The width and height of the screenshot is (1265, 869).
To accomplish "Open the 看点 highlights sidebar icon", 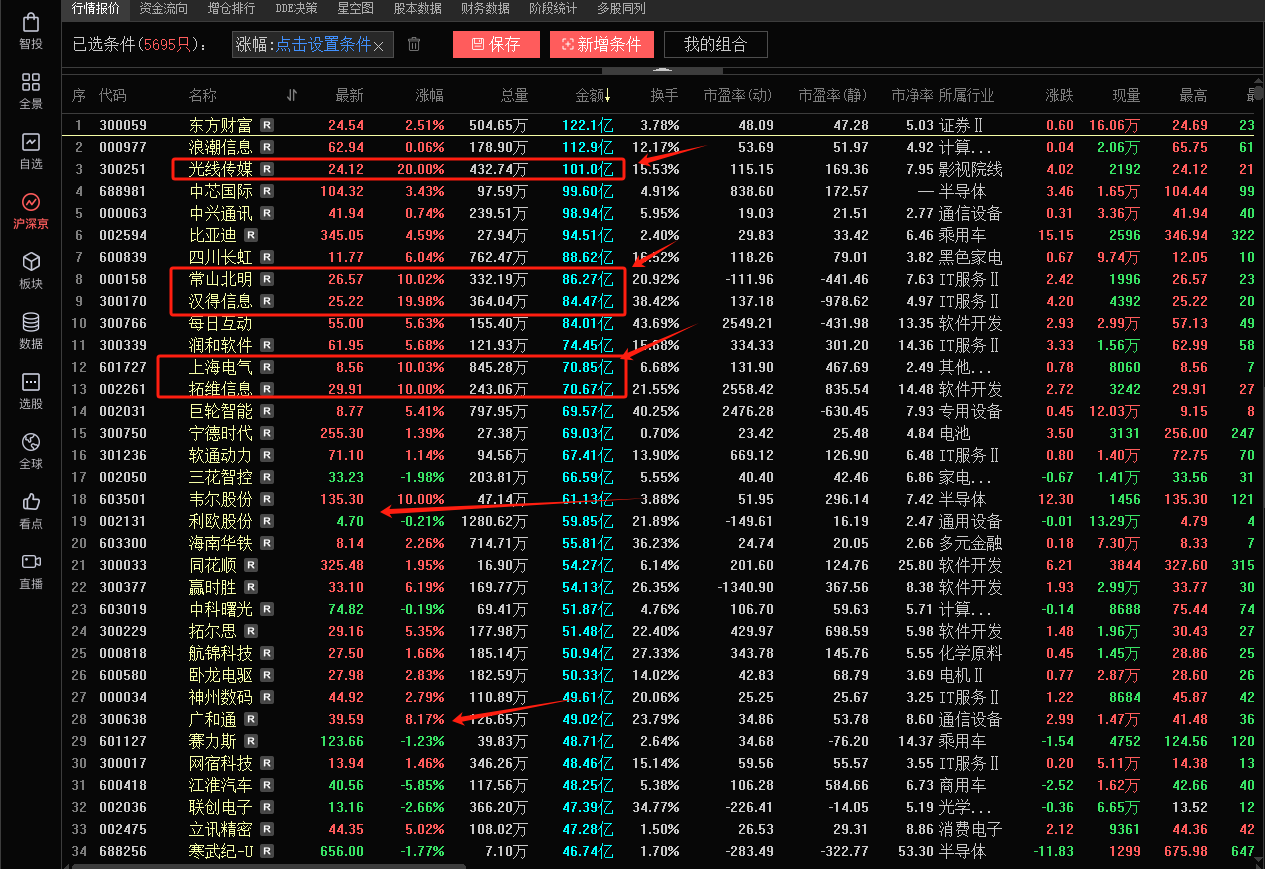I will tap(31, 511).
